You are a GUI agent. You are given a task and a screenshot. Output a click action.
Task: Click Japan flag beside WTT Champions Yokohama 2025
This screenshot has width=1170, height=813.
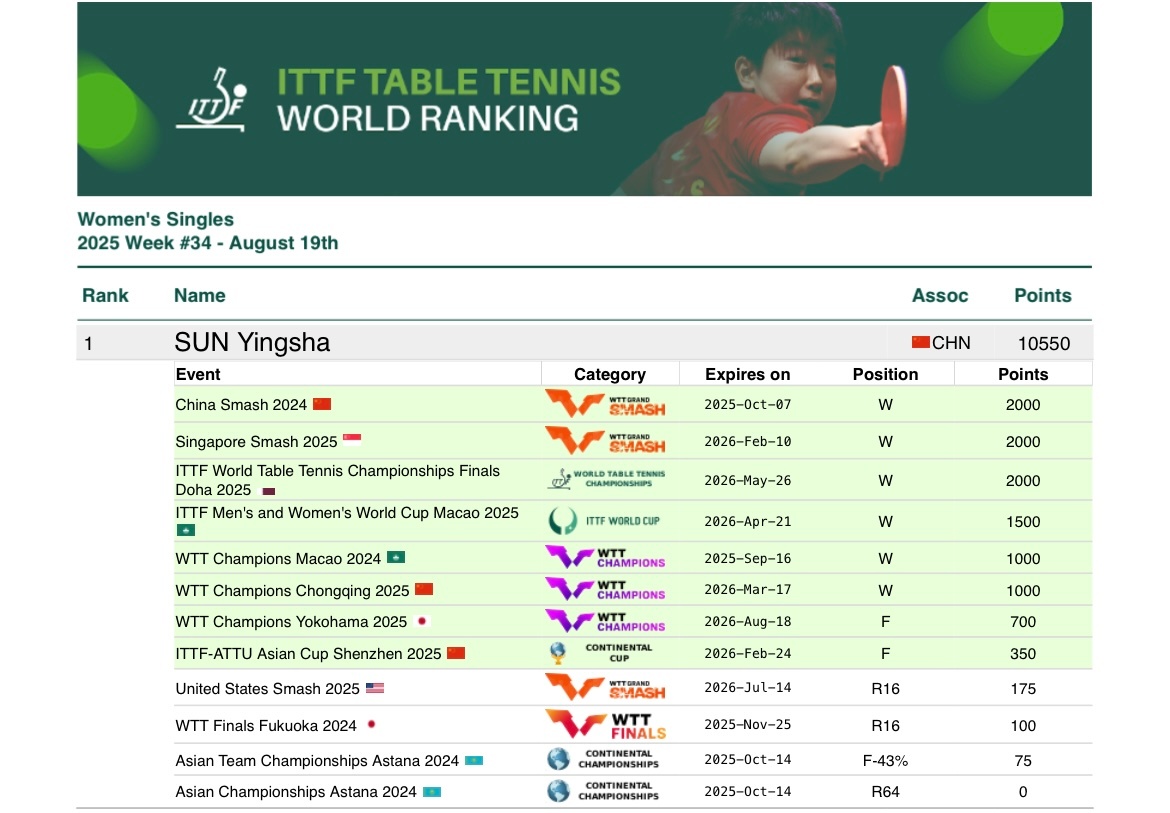422,621
